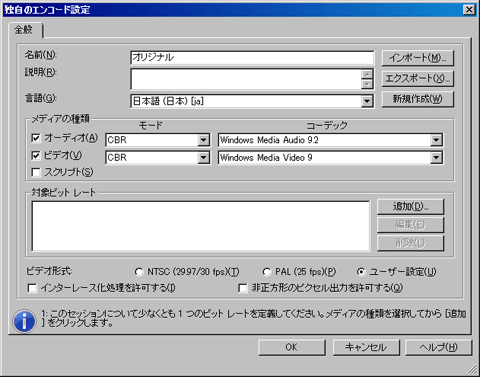This screenshot has width=480, height=377.
Task: Click the 対象ビット レート list box
Action: click(x=201, y=226)
